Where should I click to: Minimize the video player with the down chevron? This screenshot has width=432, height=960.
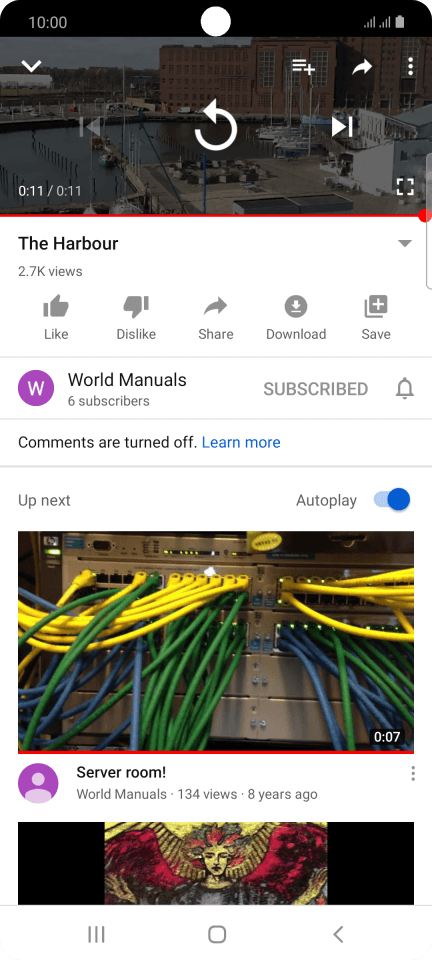[31, 66]
